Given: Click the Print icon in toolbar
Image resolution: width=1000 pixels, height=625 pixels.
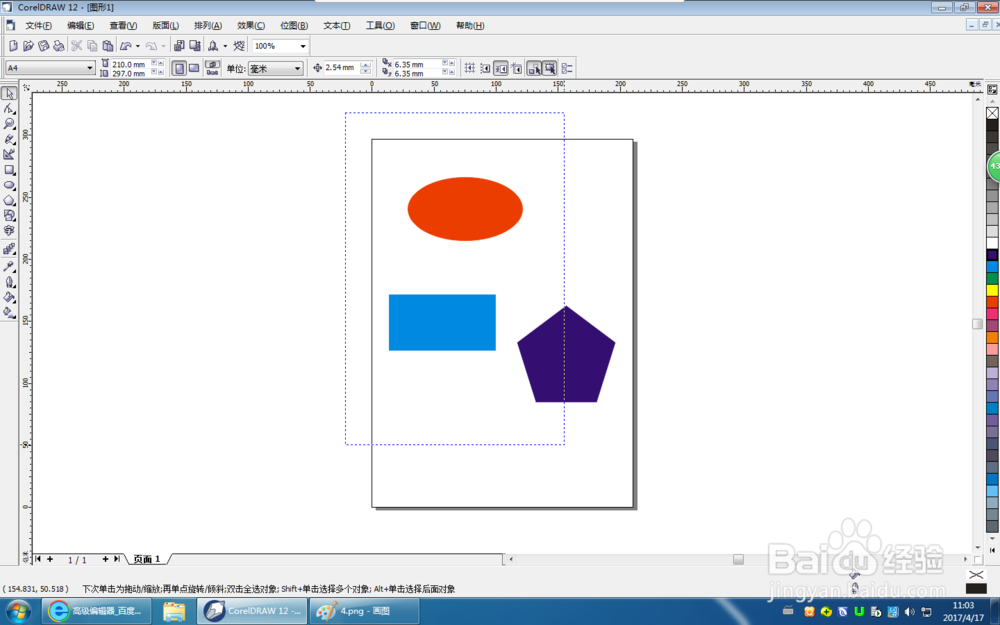Looking at the screenshot, I should [59, 46].
